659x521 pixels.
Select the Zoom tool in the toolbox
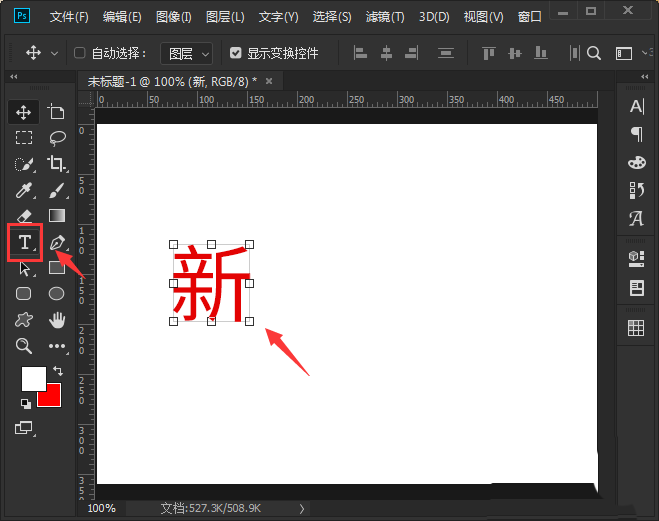(24, 346)
